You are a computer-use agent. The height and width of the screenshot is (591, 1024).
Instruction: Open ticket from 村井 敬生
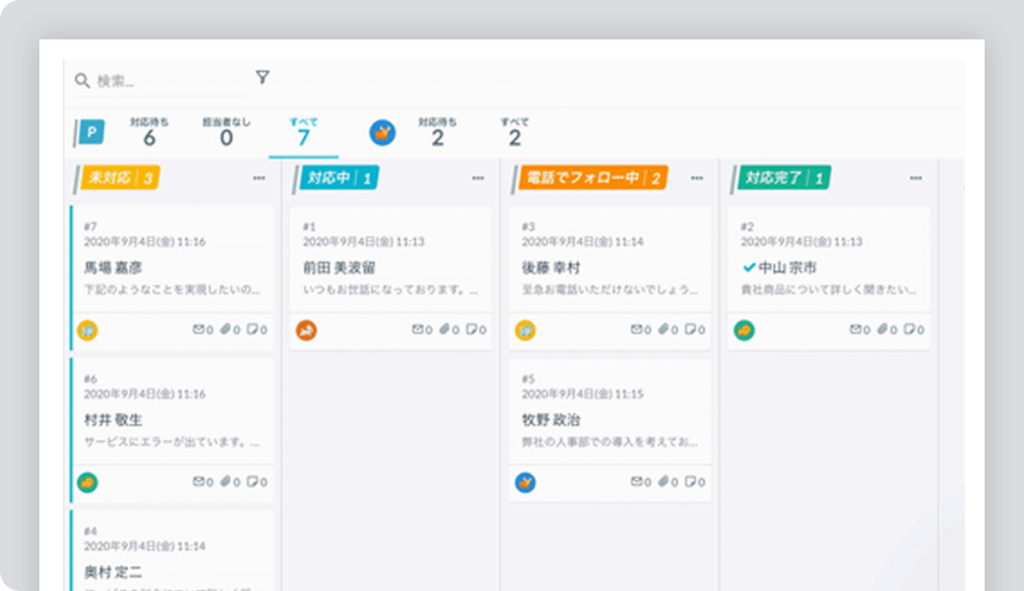click(172, 420)
